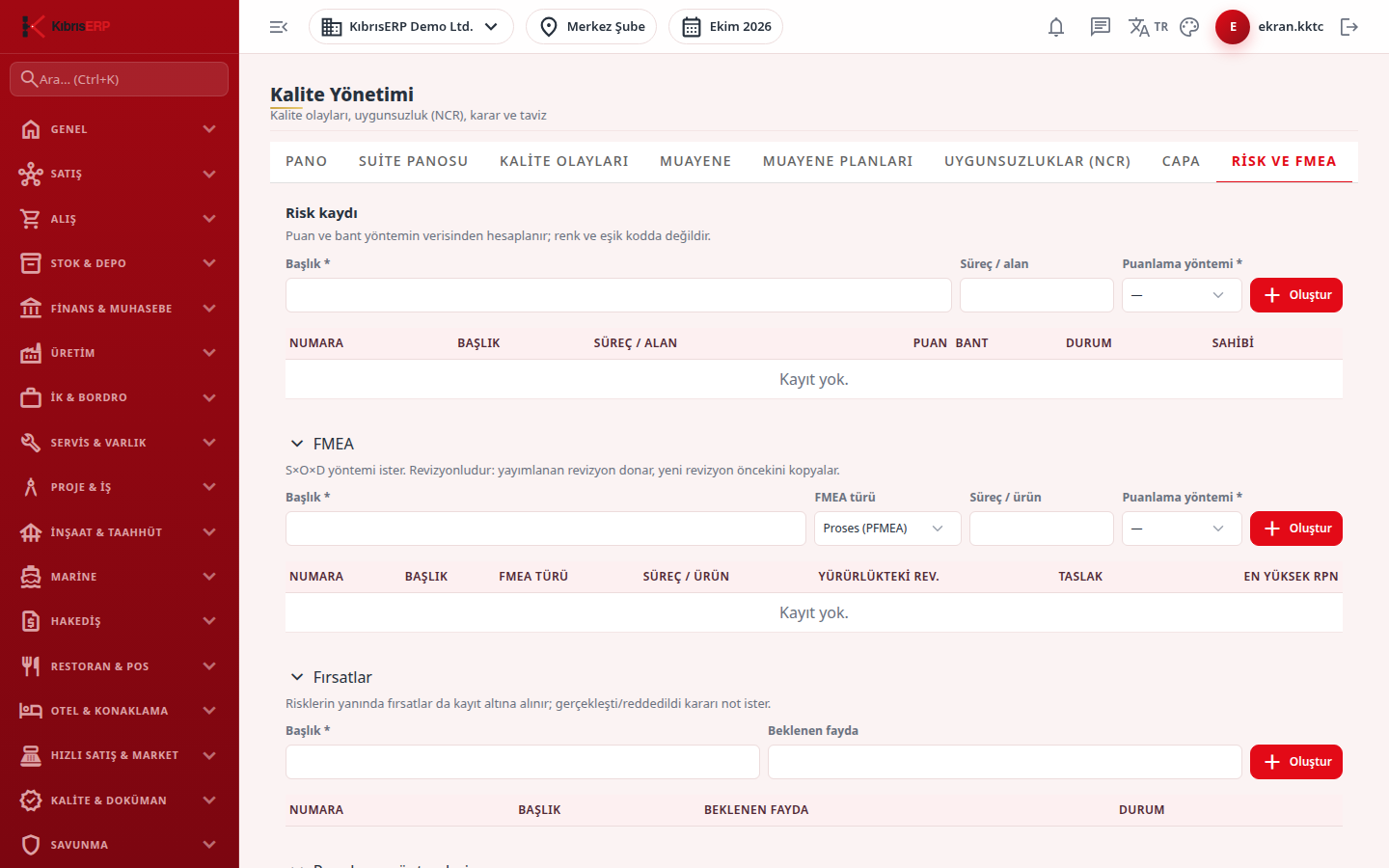Click the Stok & Depo box icon

tap(31, 263)
